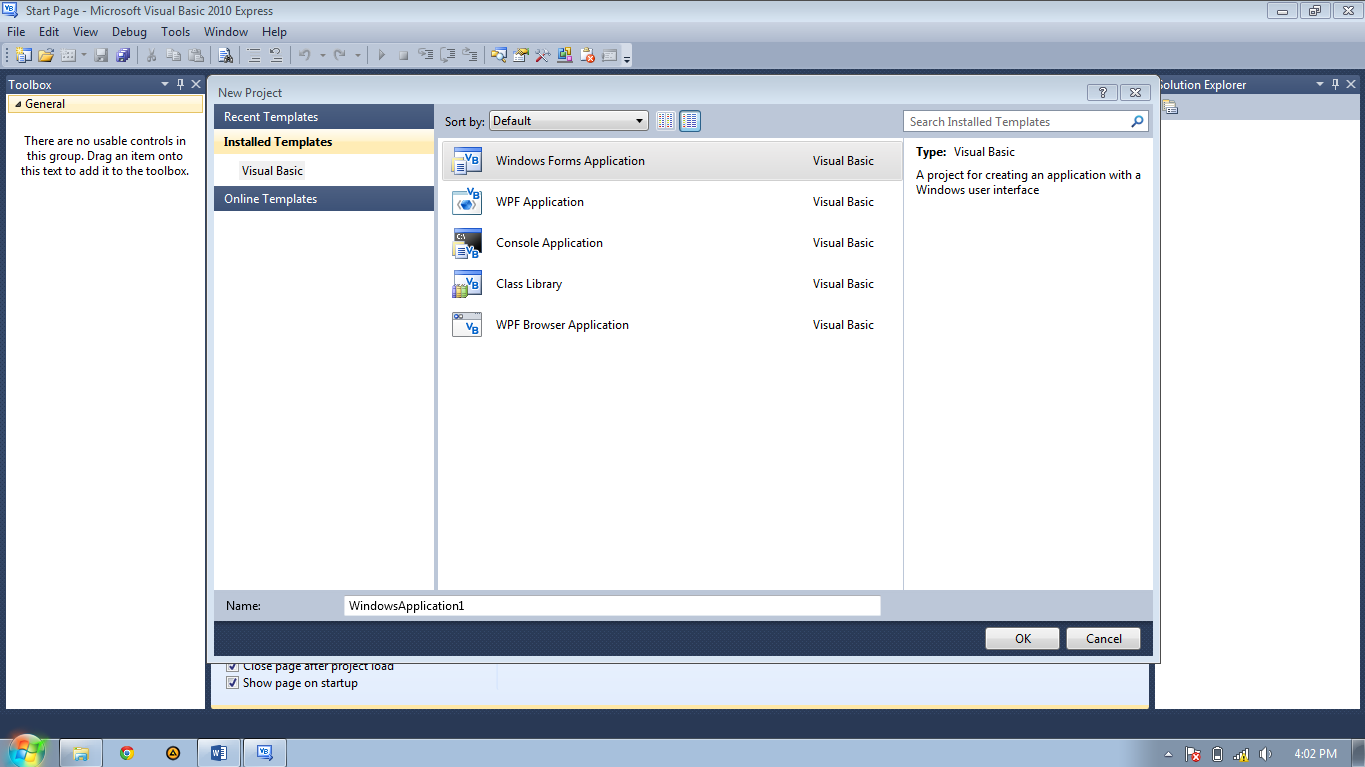Open Solution Explorer from toolbar icon
The image size is (1365, 767).
pyautogui.click(x=498, y=55)
